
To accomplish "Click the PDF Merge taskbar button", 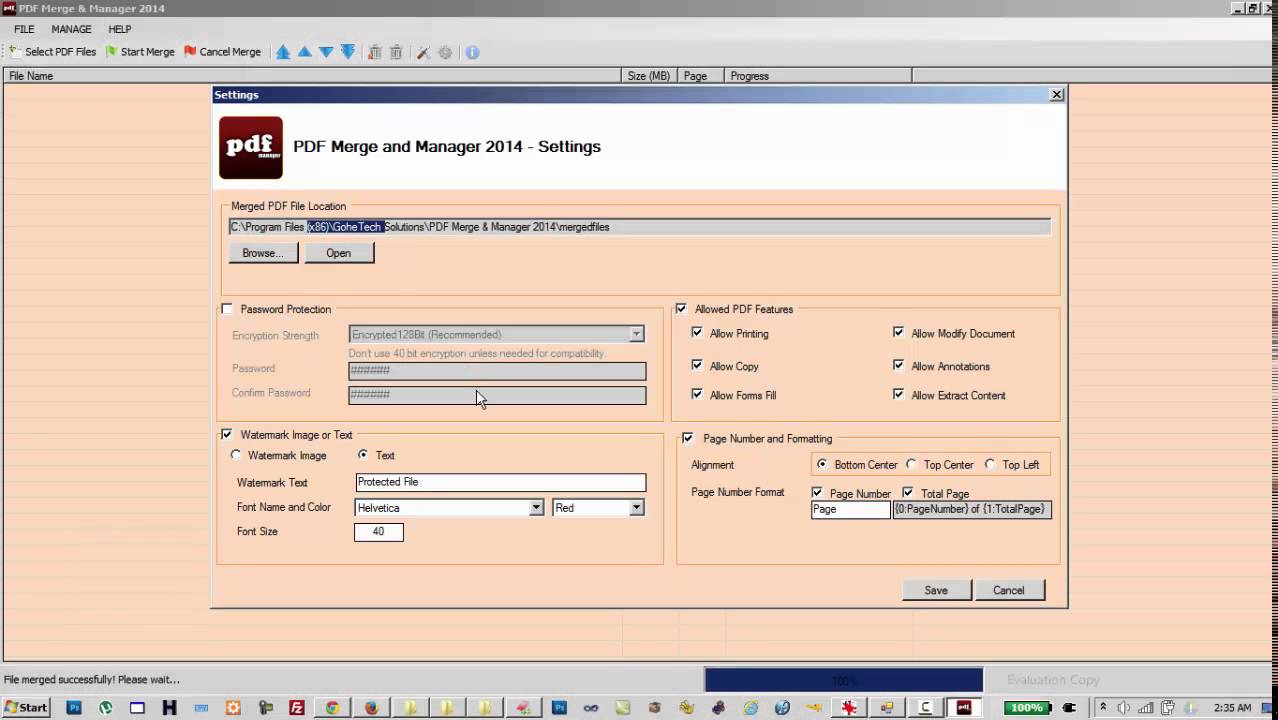I will pyautogui.click(x=964, y=708).
